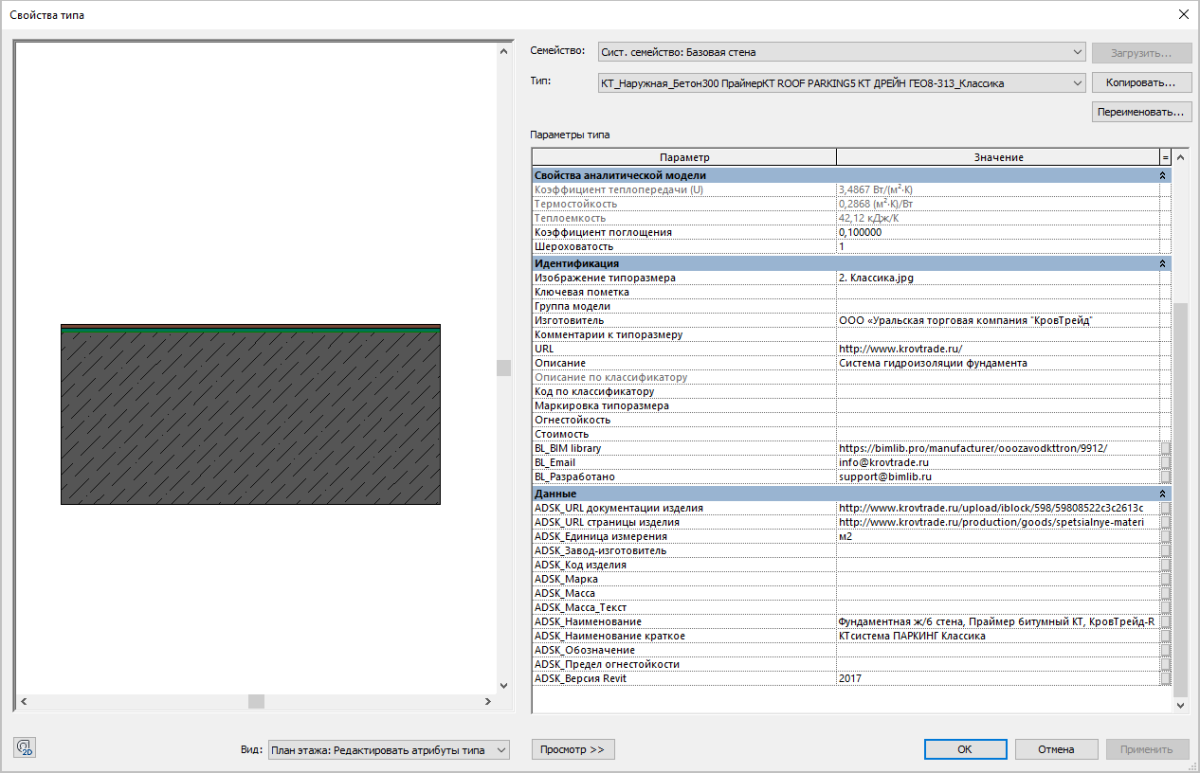Click associate button for BL_BIM library row
The height and width of the screenshot is (773, 1200).
tap(1165, 449)
